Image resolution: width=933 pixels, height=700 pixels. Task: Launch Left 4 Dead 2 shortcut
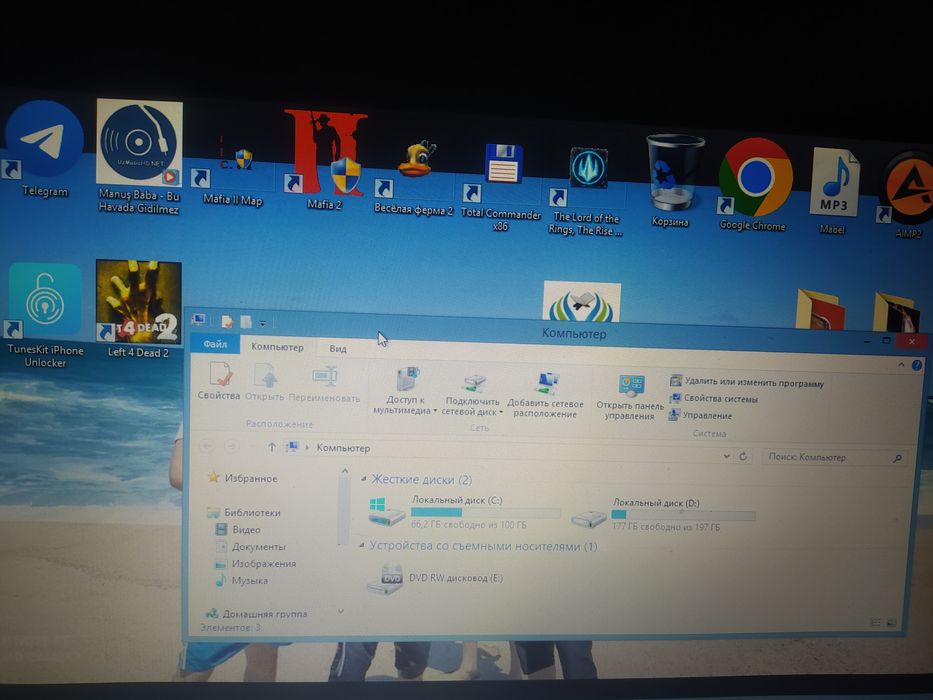click(138, 310)
